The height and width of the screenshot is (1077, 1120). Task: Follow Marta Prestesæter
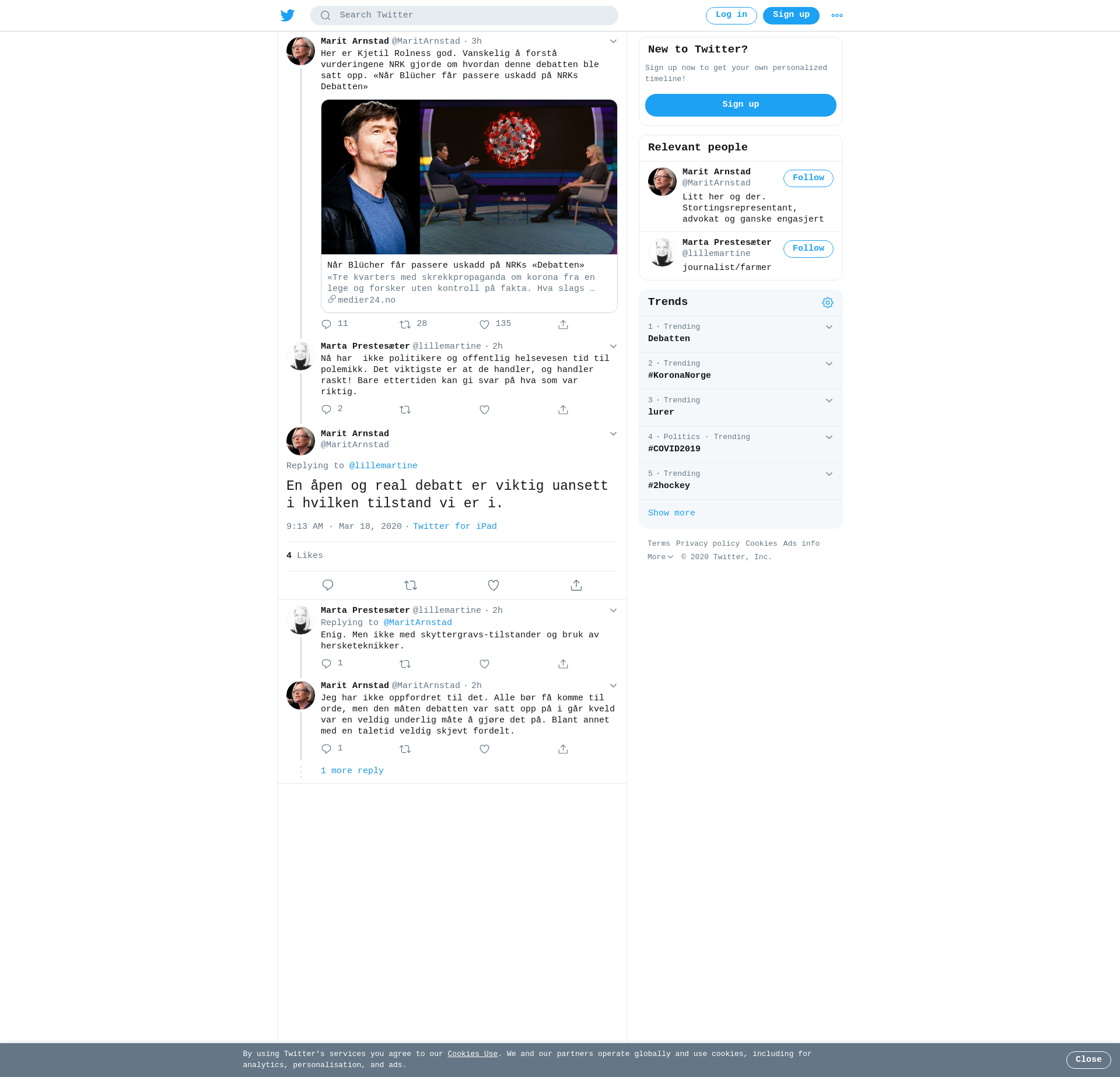[808, 249]
